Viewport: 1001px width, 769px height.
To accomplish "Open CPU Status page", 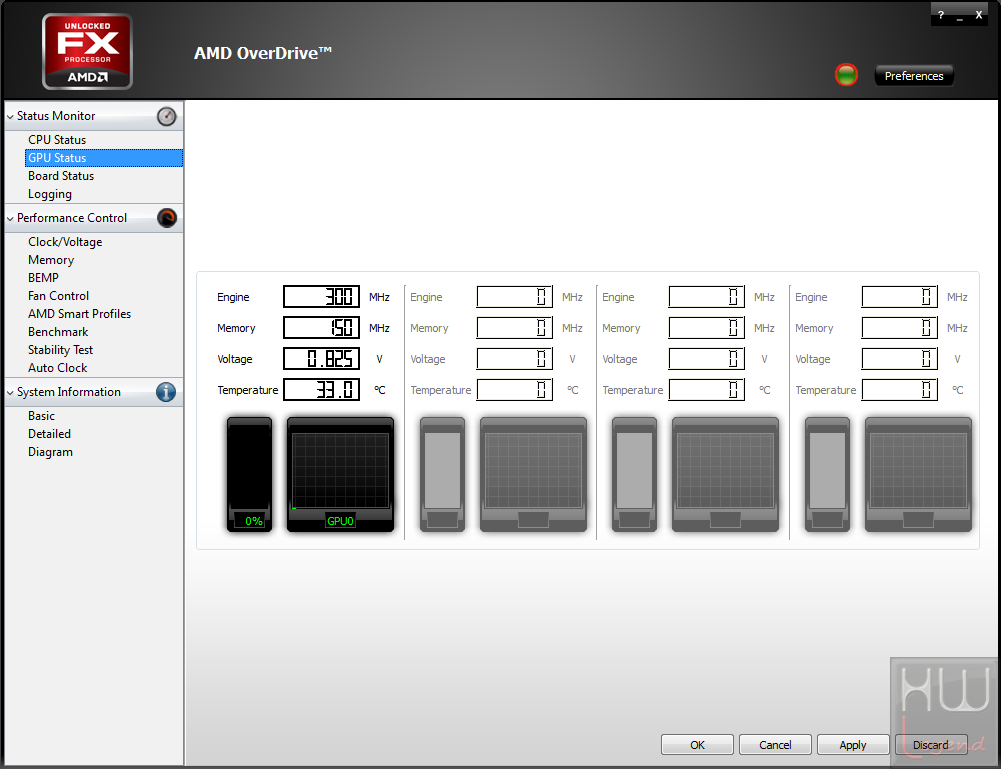I will pos(57,140).
